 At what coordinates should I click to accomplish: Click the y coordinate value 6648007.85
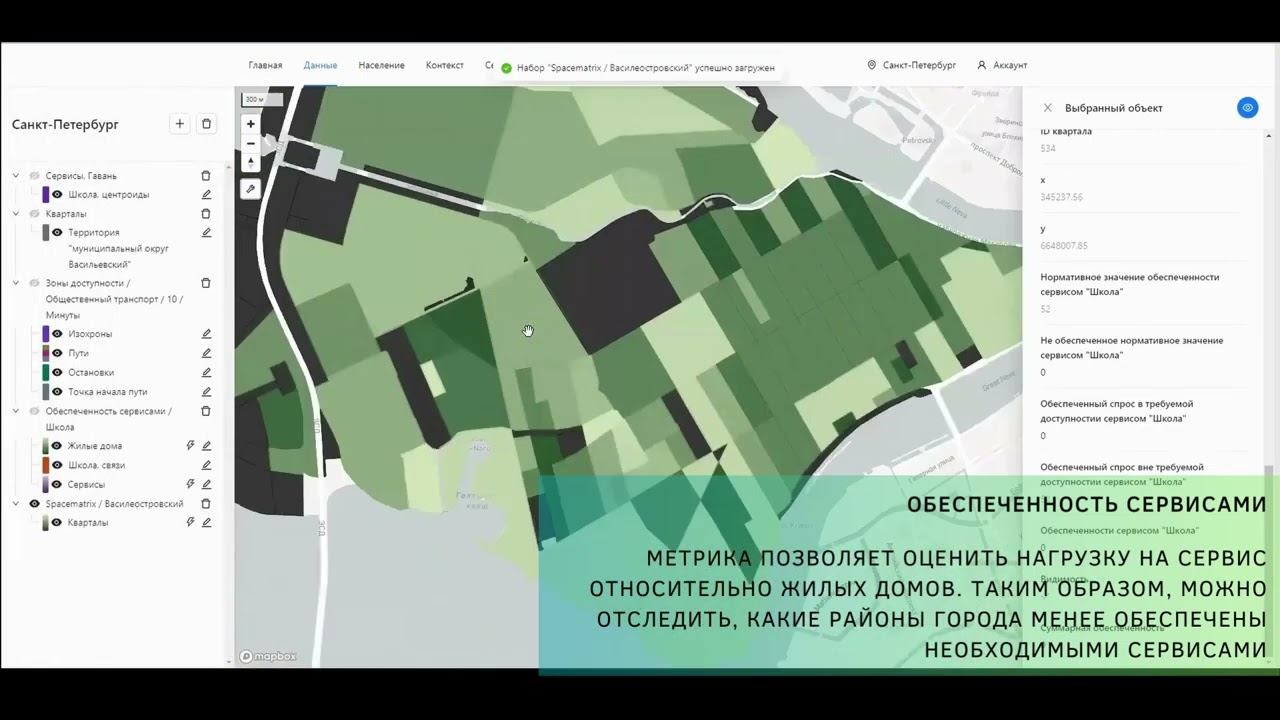(x=1064, y=246)
